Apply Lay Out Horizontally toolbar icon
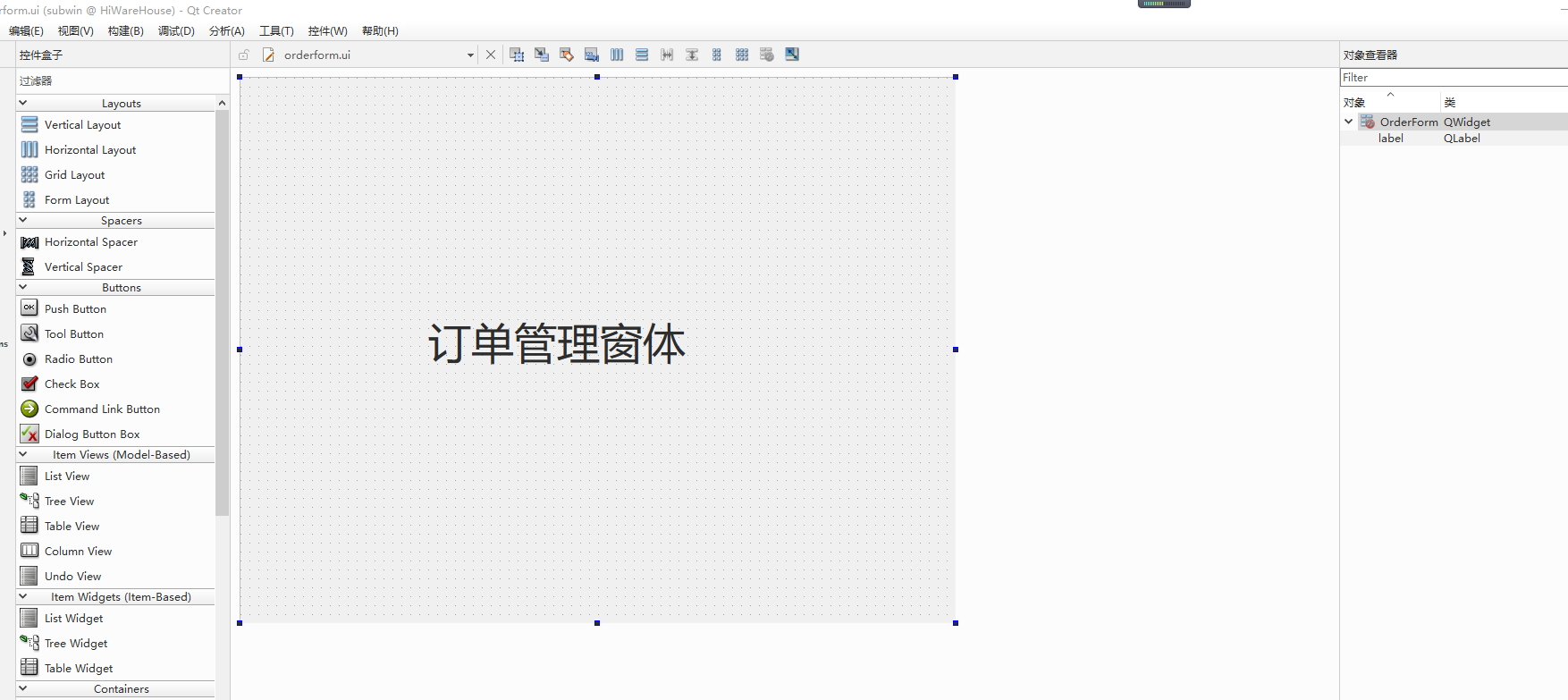Viewport: 1568px width, 700px height. [x=617, y=55]
